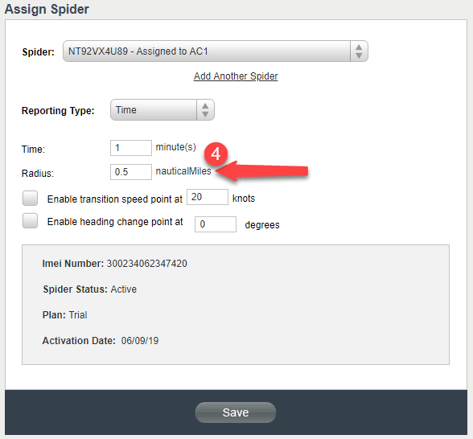Click the Activation Date value
473x439 pixels.
(140, 341)
